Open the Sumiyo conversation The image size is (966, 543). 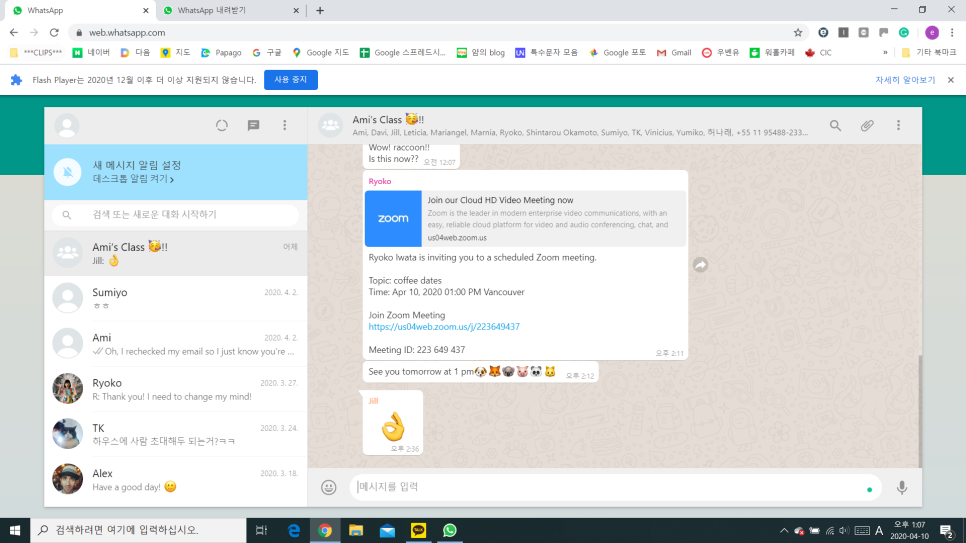pyautogui.click(x=176, y=298)
